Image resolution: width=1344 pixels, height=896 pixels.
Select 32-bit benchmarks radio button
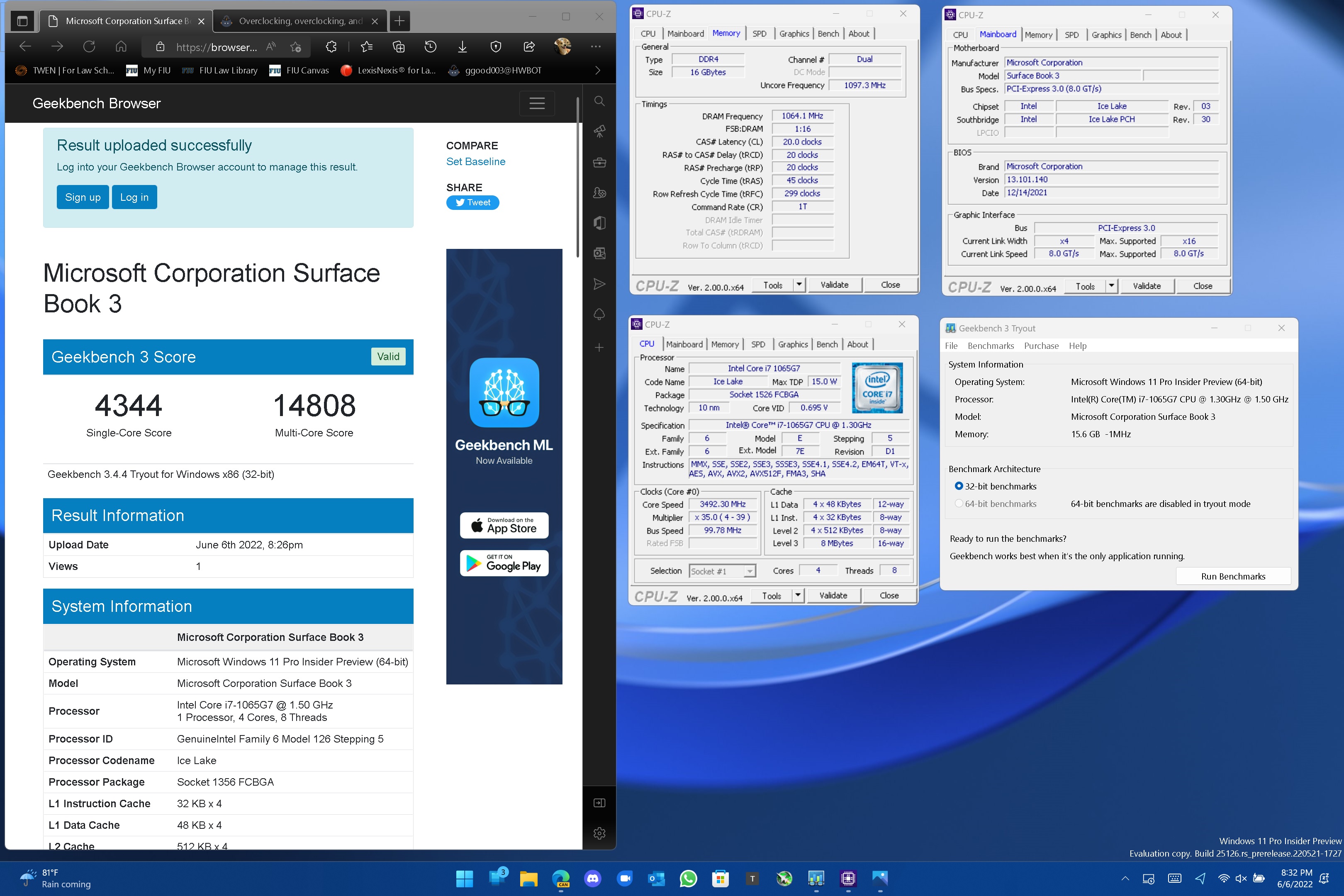click(959, 486)
